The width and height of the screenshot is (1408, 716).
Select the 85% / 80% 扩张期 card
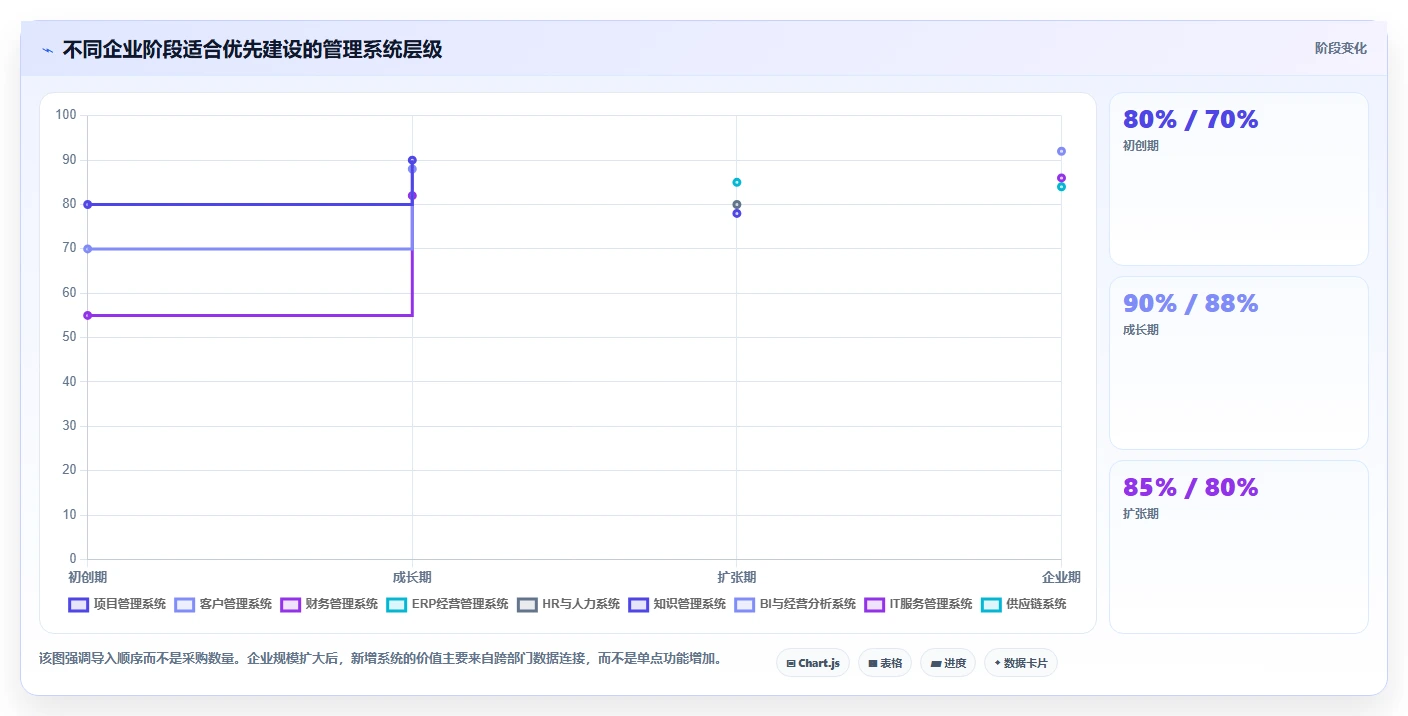(x=1239, y=547)
